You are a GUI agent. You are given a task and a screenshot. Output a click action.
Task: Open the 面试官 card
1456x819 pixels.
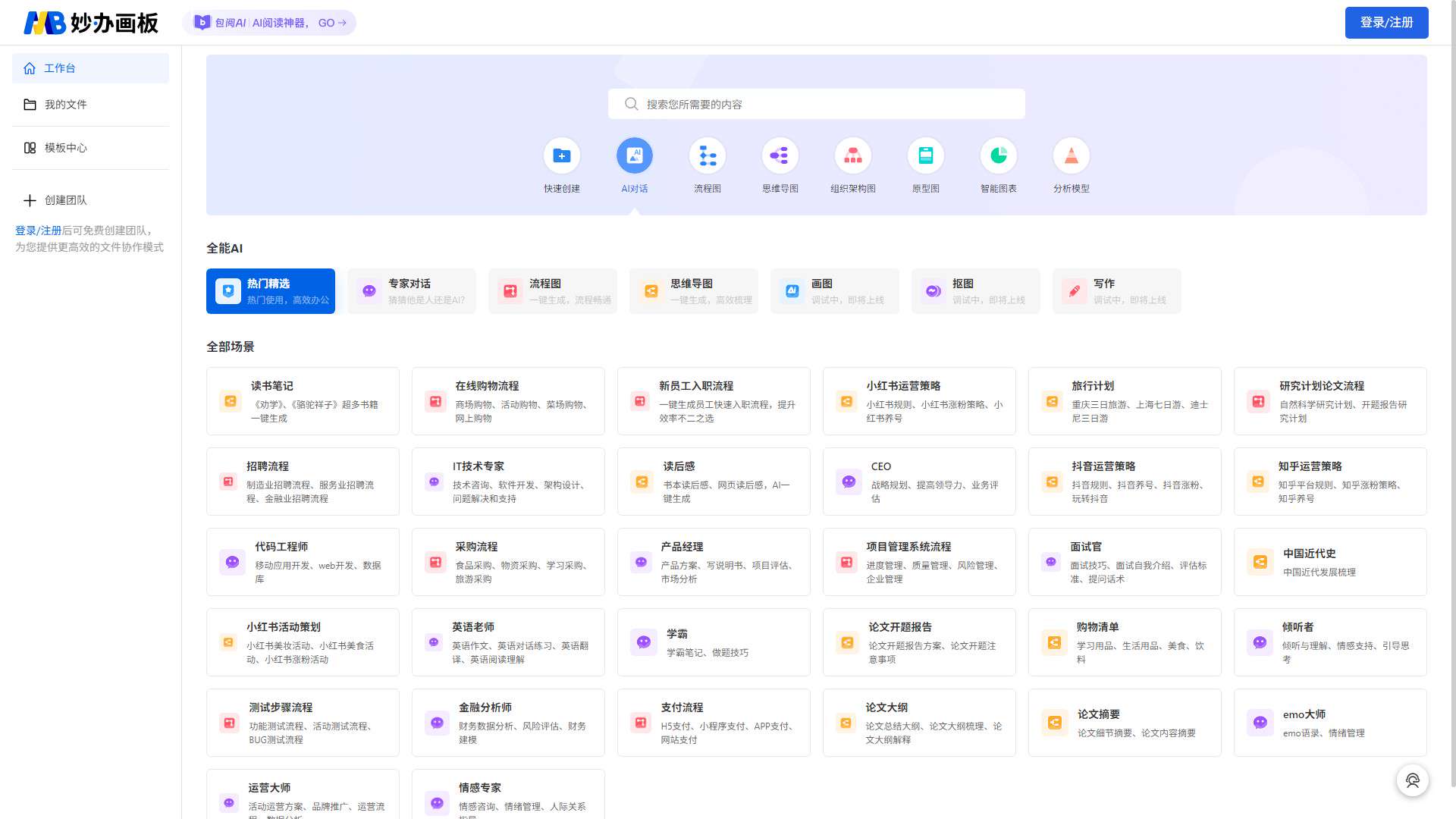click(x=1125, y=562)
